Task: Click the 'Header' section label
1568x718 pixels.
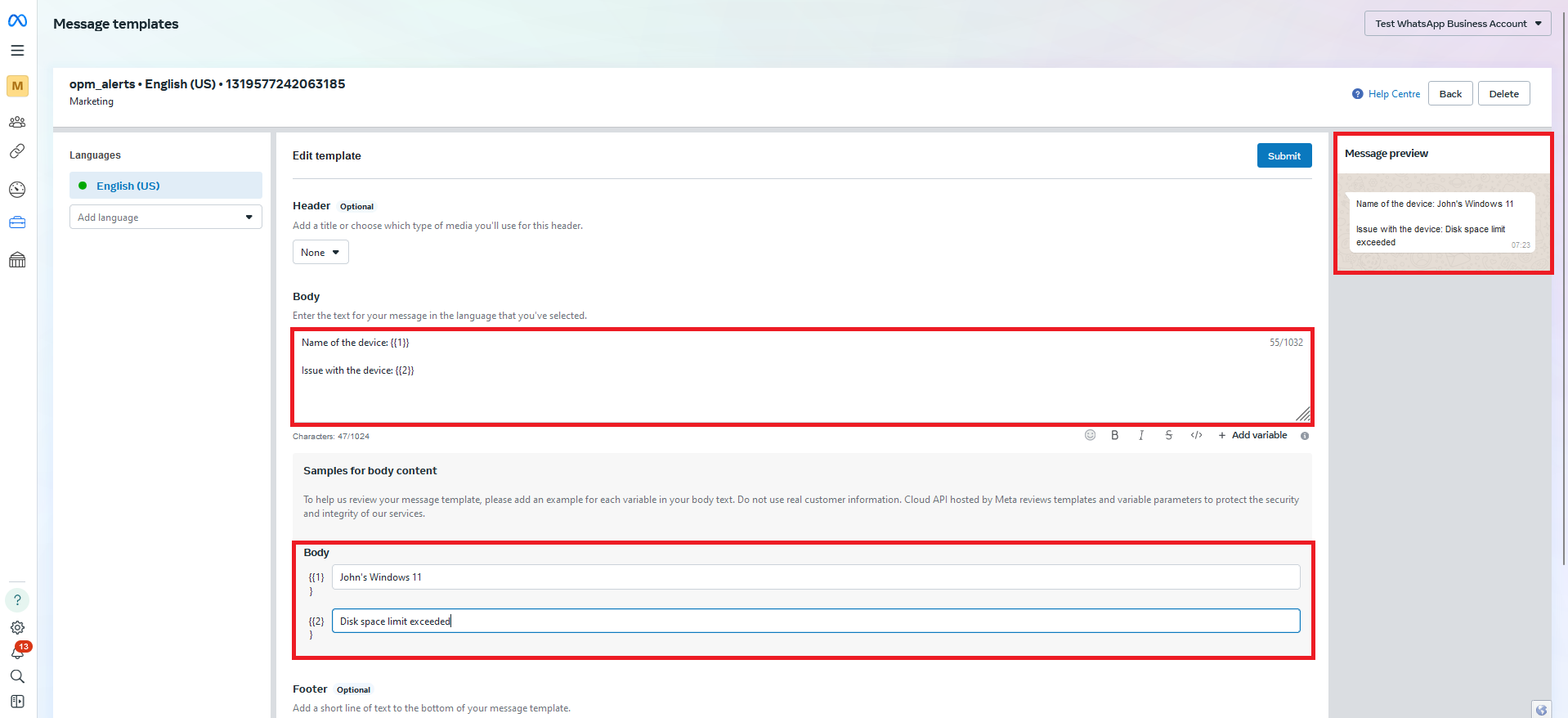Action: (311, 206)
